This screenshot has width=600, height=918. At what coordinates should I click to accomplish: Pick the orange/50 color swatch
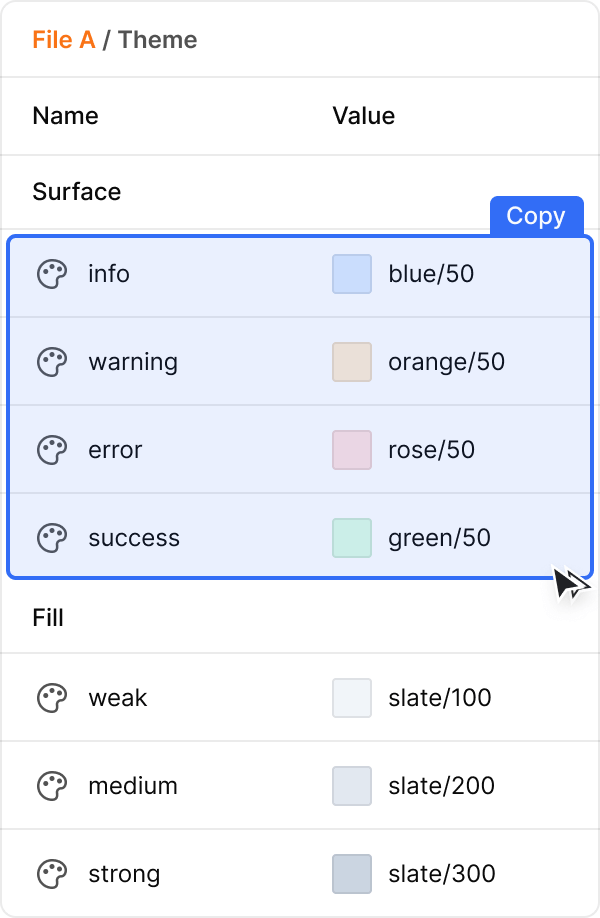(352, 362)
